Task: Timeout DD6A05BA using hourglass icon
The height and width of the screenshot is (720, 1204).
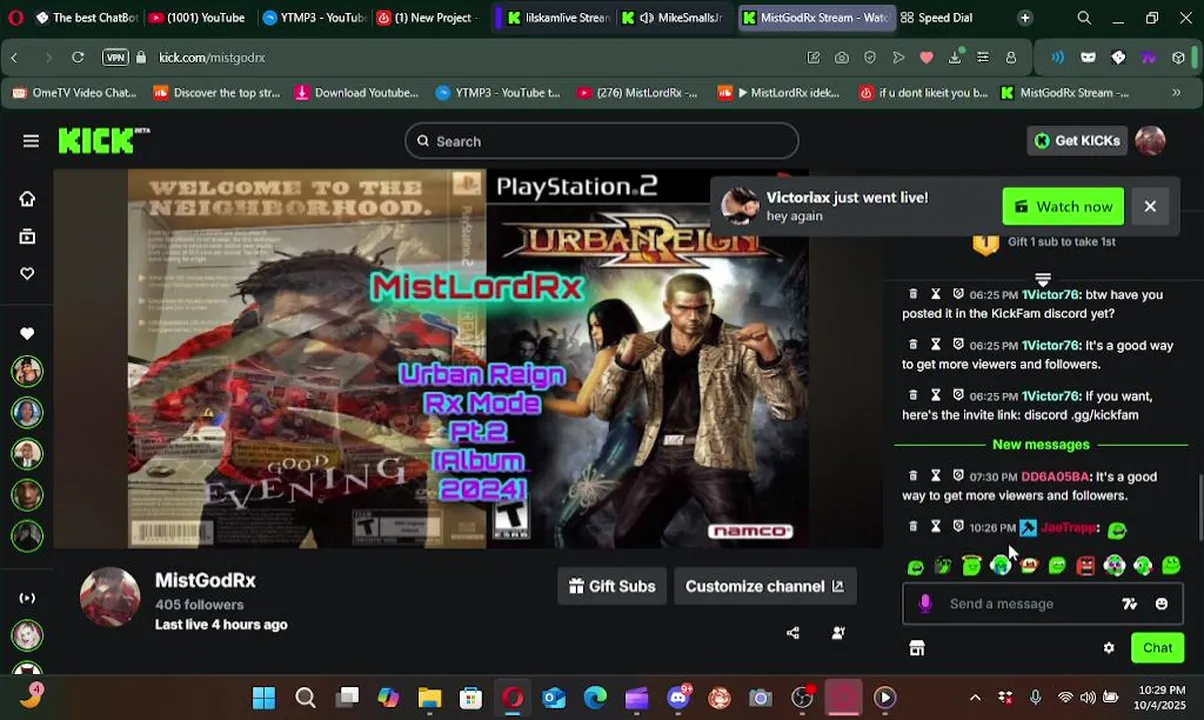Action: [x=935, y=476]
